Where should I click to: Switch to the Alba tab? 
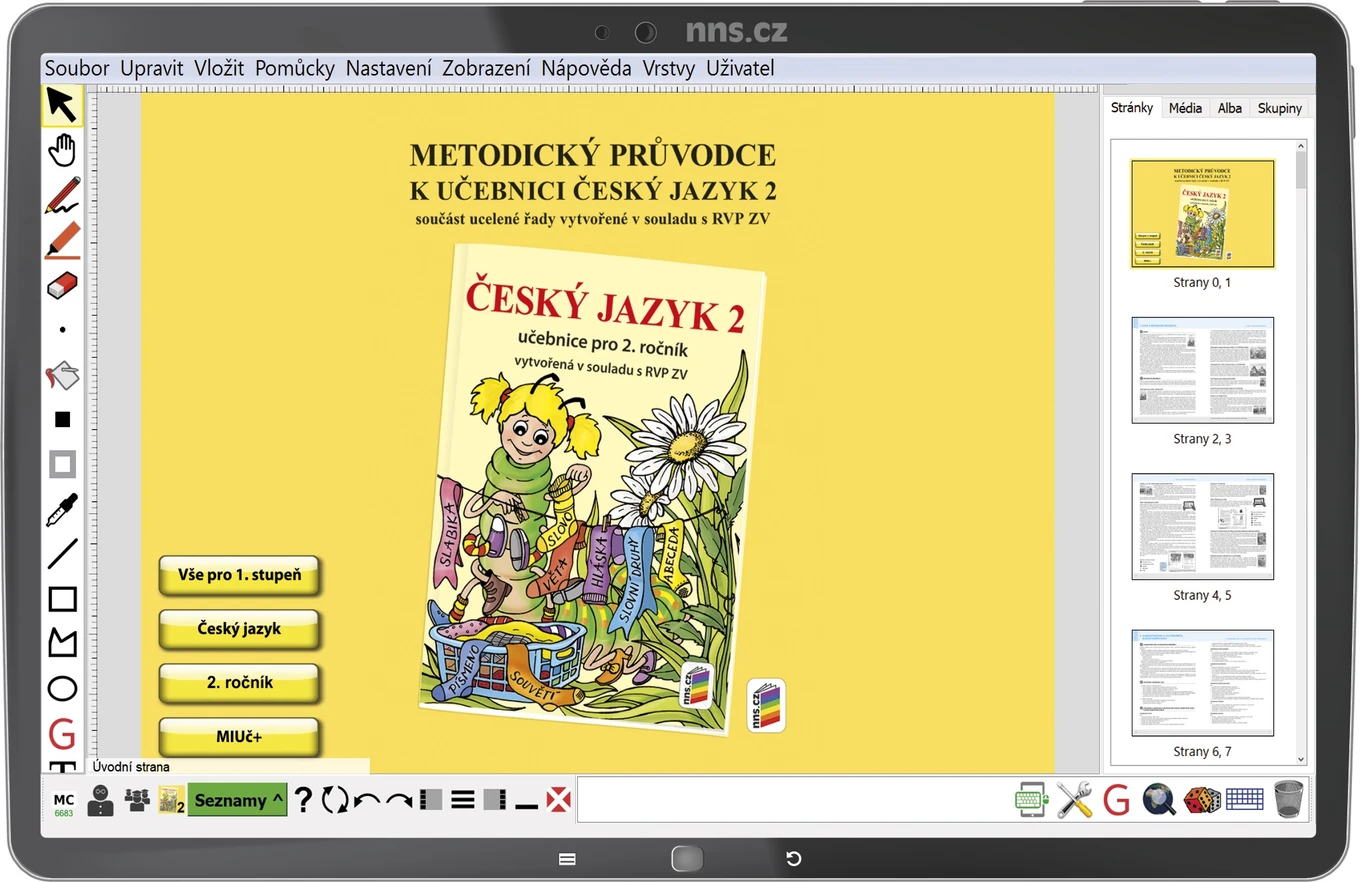1229,108
